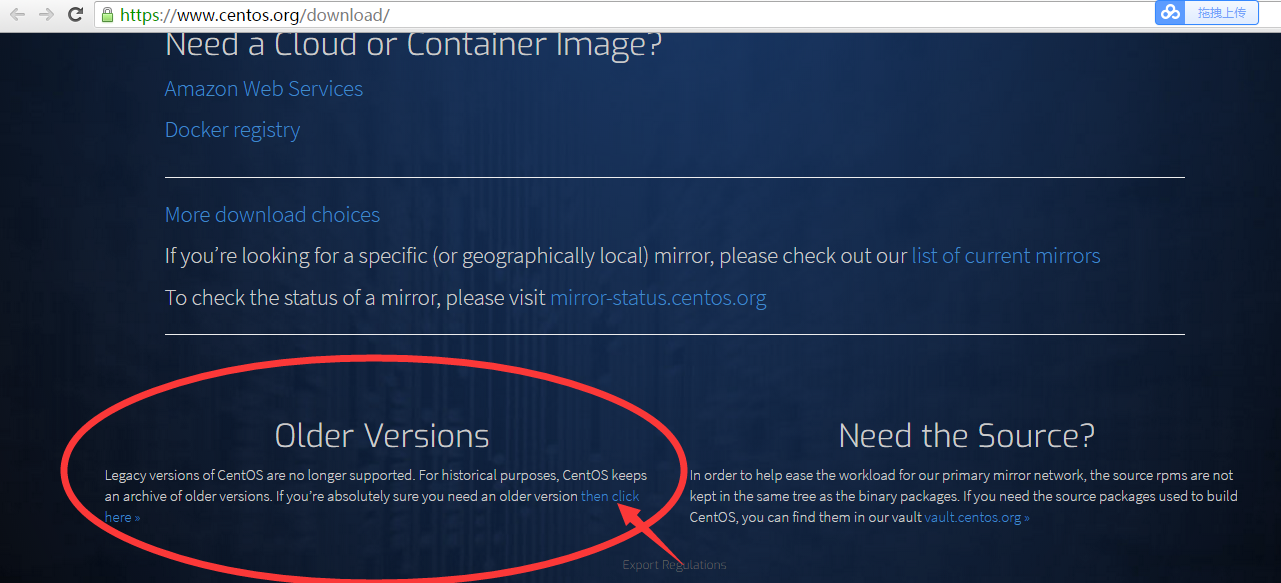1281x583 pixels.
Task: Visit the mirror-status.centos.org link
Action: click(x=658, y=298)
